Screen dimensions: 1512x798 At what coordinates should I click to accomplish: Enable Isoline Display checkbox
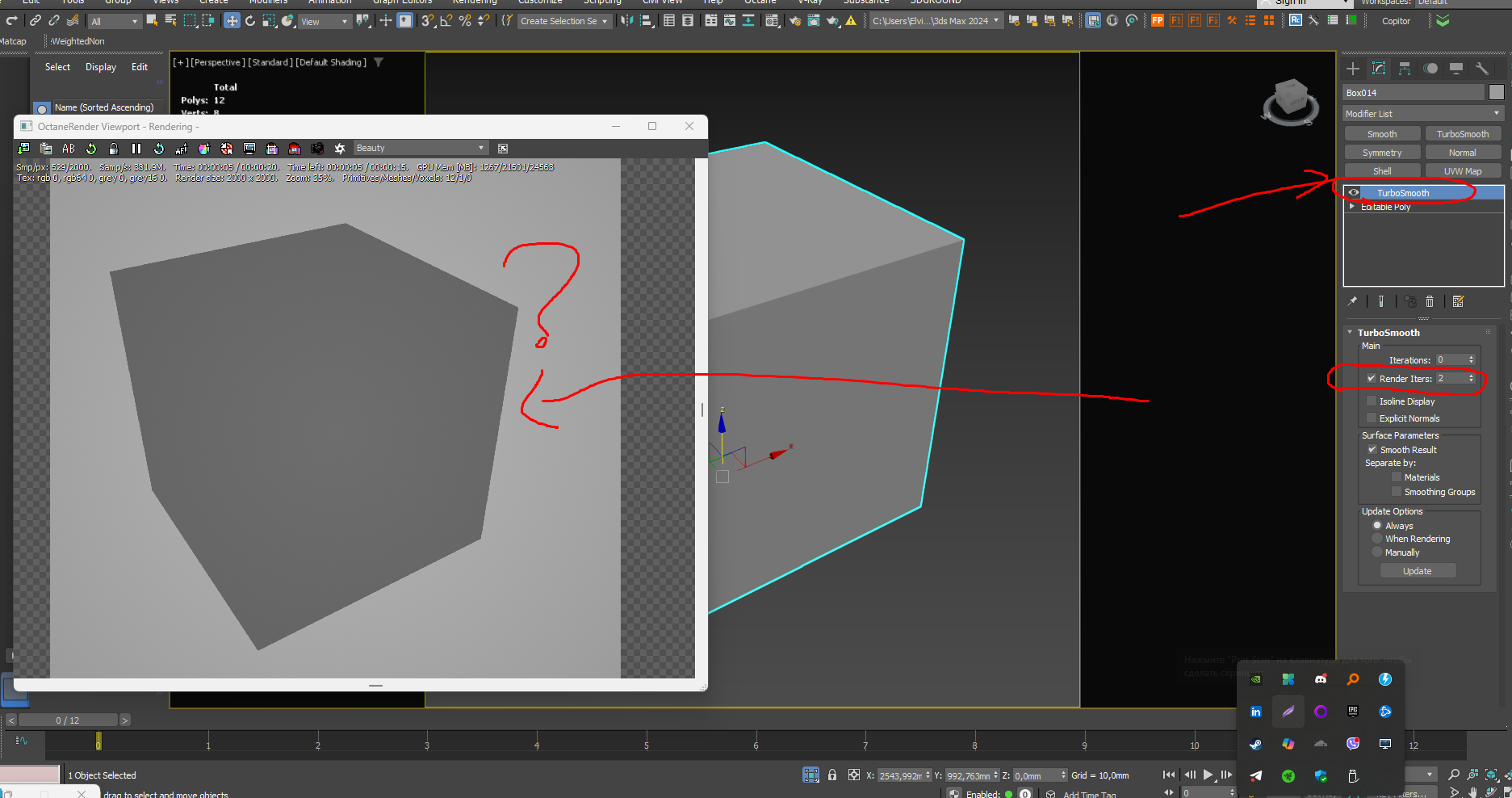tap(1372, 401)
